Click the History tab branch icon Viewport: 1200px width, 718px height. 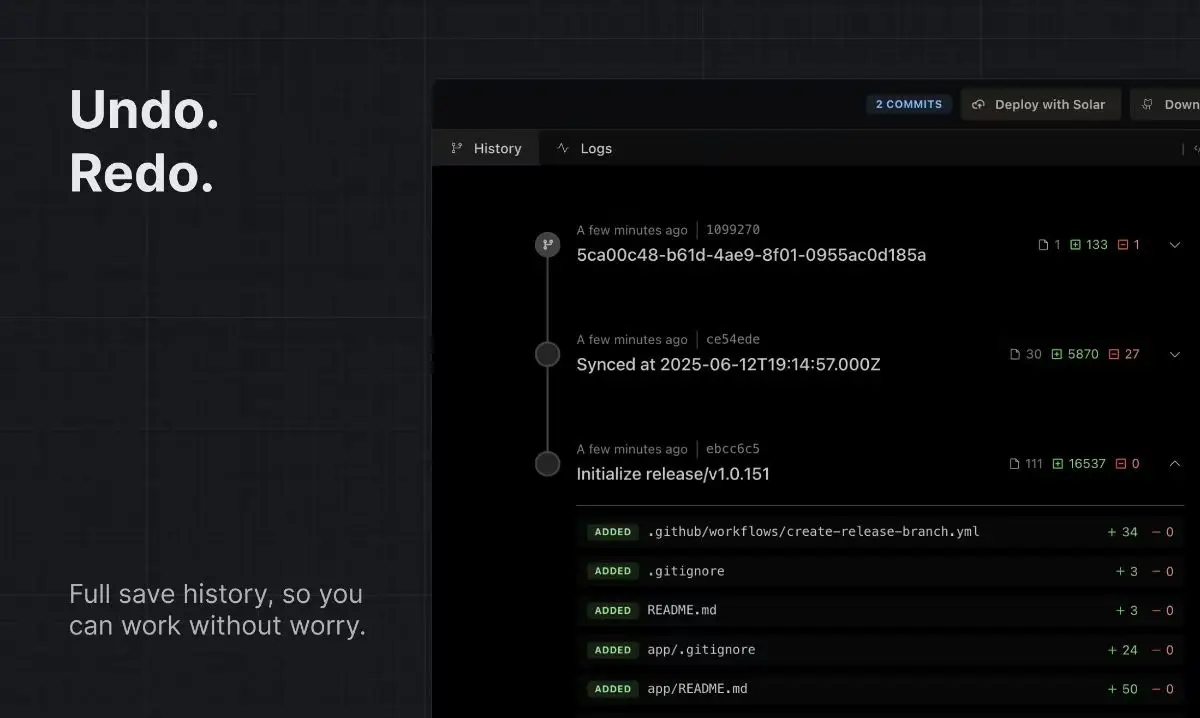pos(457,148)
